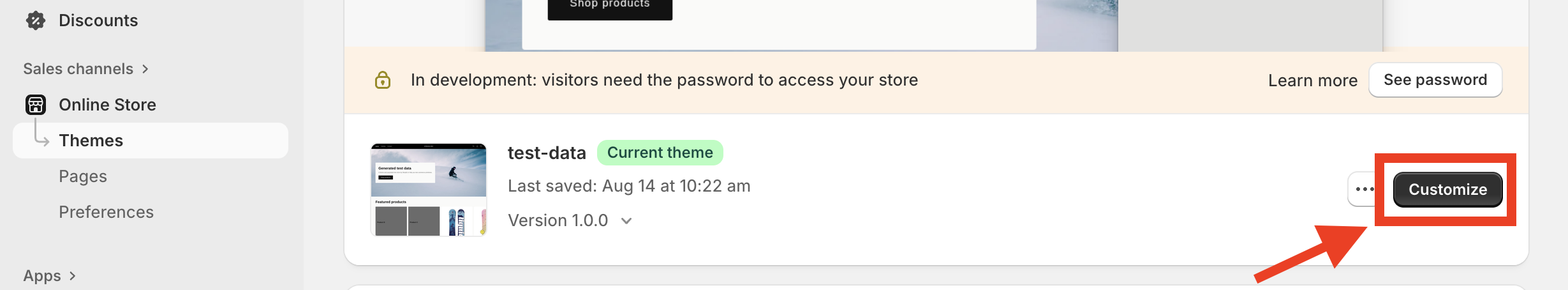
Task: Open the three-dot theme actions menu
Action: 1363,189
